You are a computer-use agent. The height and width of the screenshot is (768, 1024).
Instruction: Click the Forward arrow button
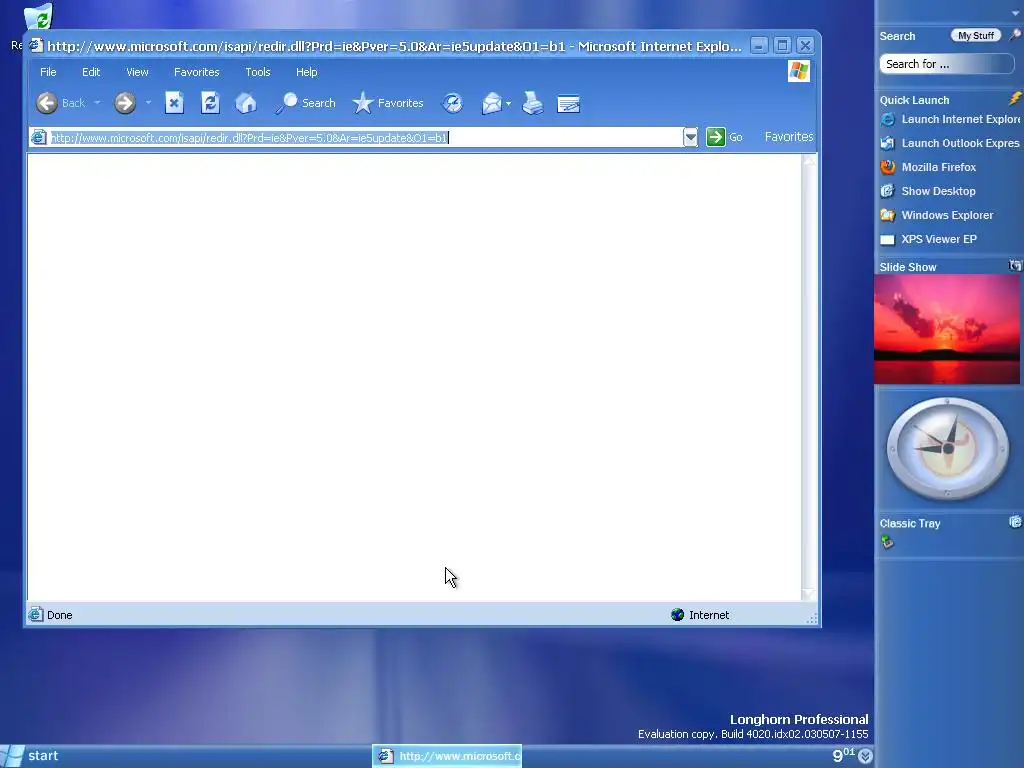click(125, 103)
